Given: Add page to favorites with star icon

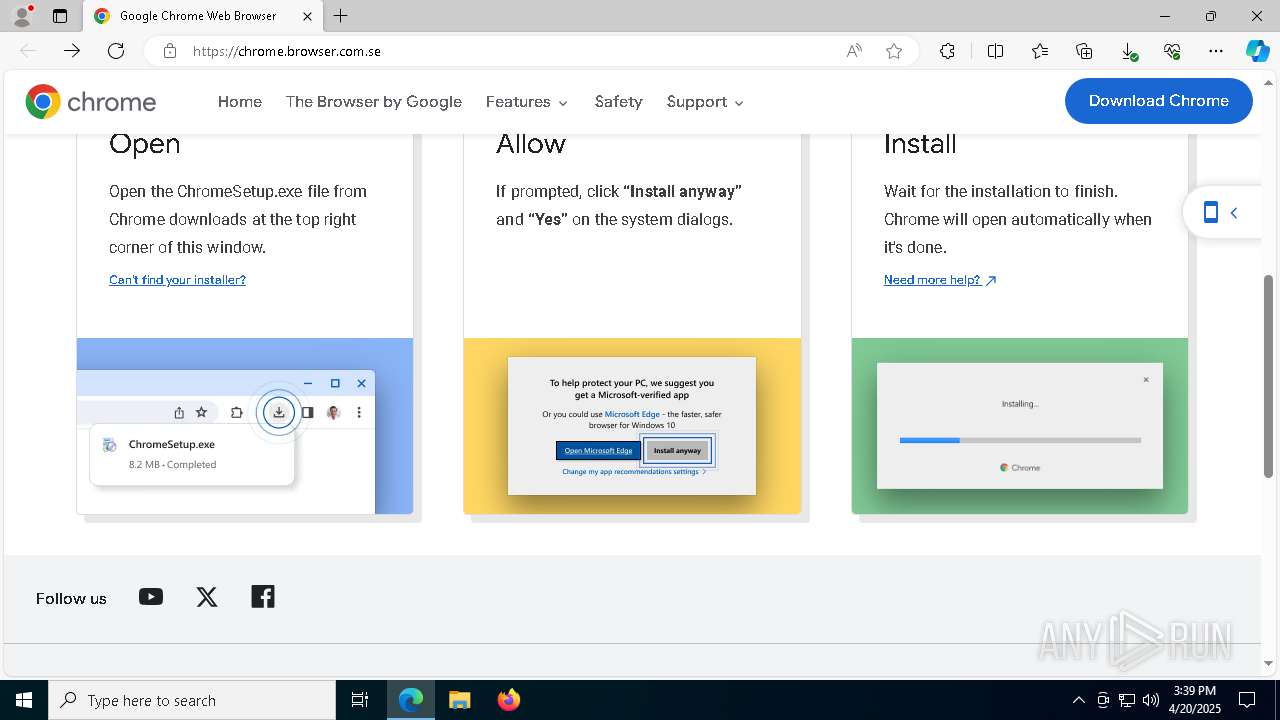Looking at the screenshot, I should coord(894,51).
